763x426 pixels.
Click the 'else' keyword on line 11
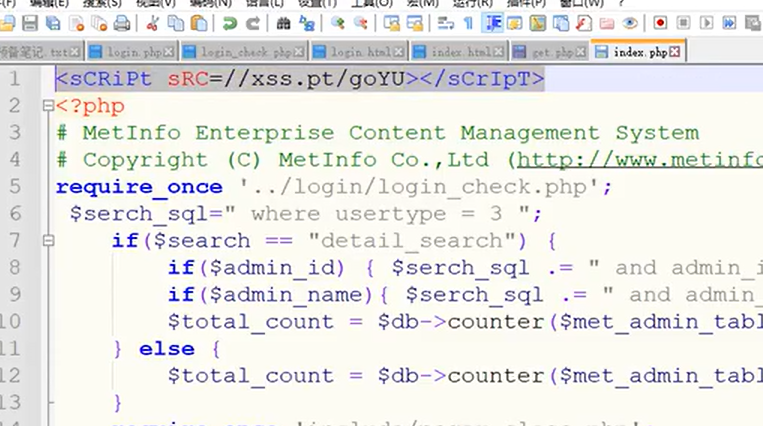166,349
